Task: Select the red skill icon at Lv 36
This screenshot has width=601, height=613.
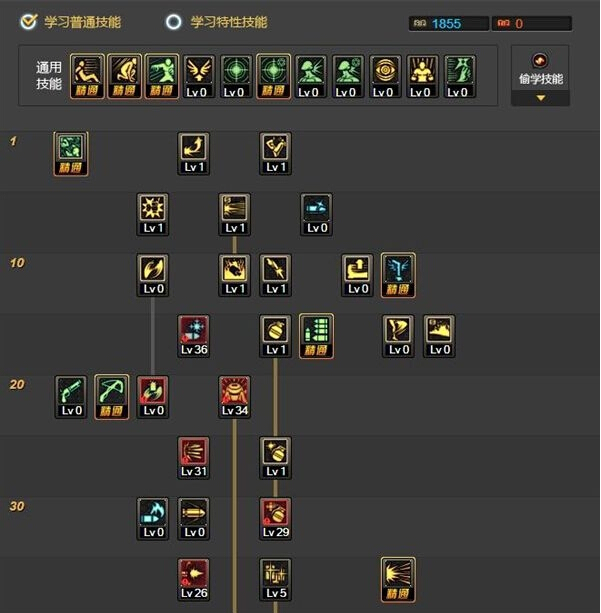Action: click(194, 336)
